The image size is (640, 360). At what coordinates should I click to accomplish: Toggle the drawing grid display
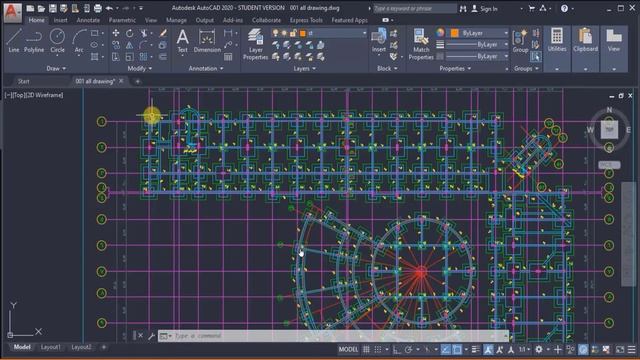click(366, 349)
